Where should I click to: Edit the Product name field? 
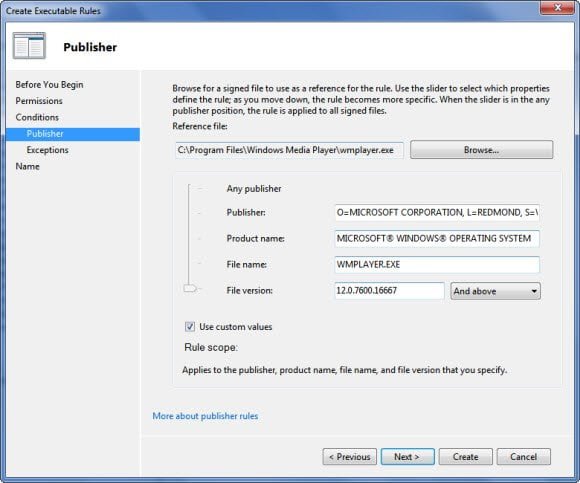point(437,239)
